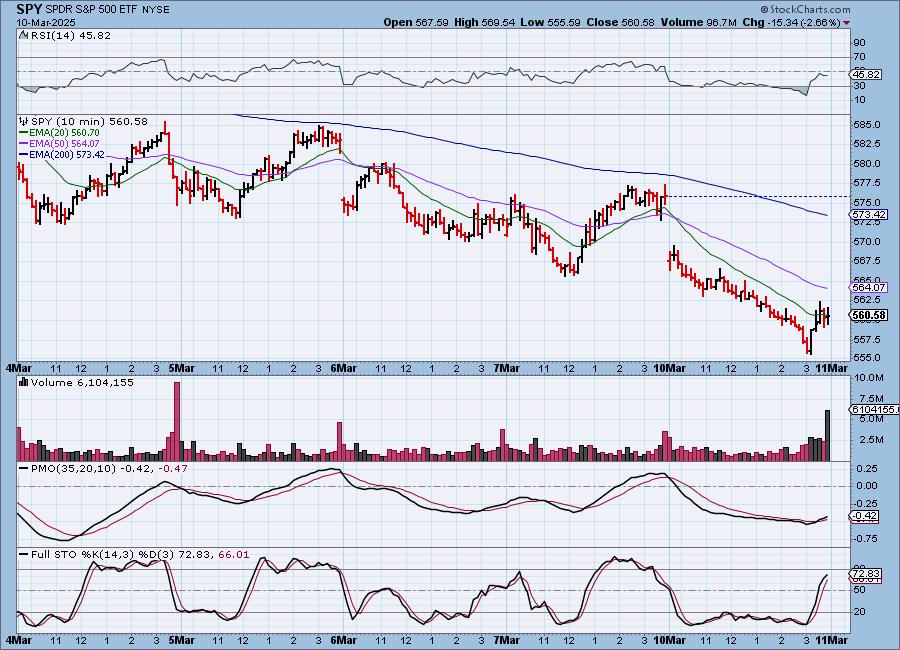
Task: Click the -0.42 PMO value tag
Action: click(x=864, y=516)
